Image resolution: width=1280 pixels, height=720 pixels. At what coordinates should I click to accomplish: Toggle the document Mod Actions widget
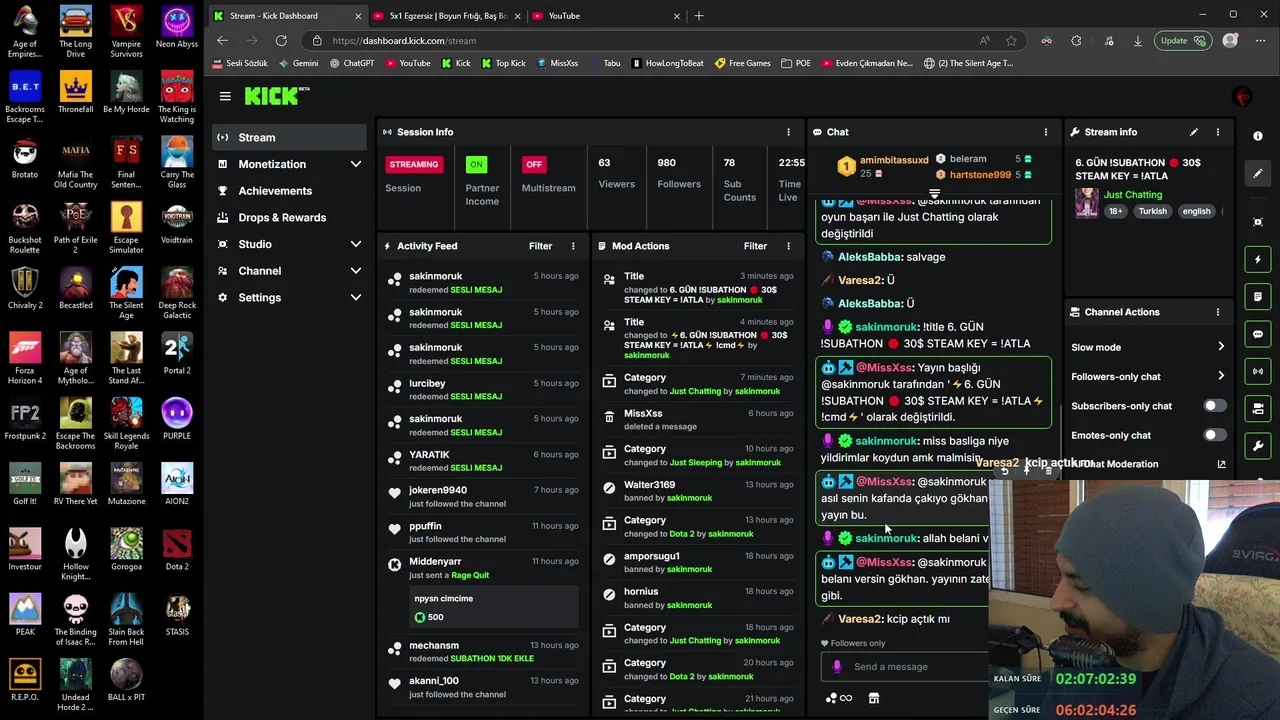point(1258,297)
